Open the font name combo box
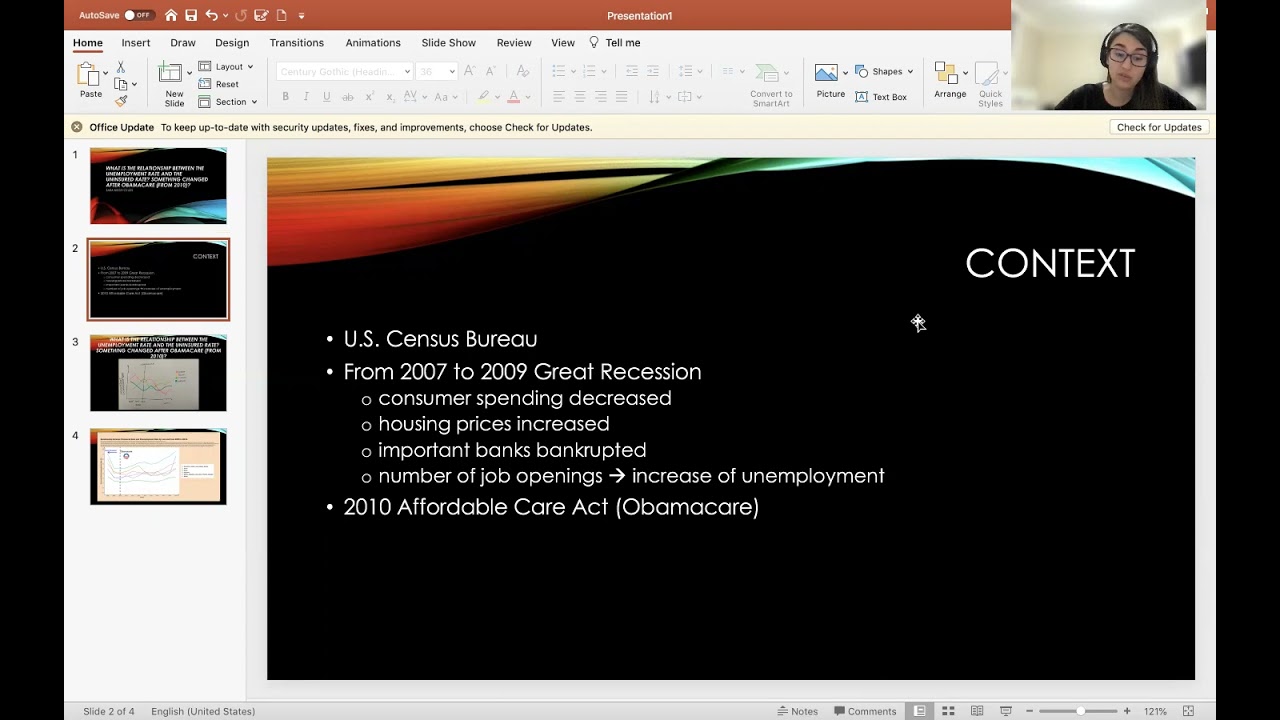This screenshot has width=1280, height=720. click(344, 71)
